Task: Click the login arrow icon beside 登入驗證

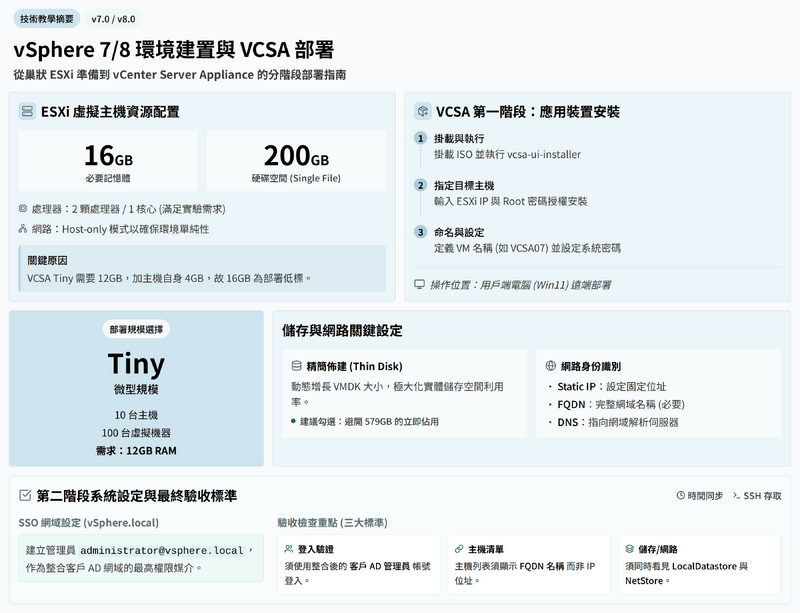Action: [288, 549]
